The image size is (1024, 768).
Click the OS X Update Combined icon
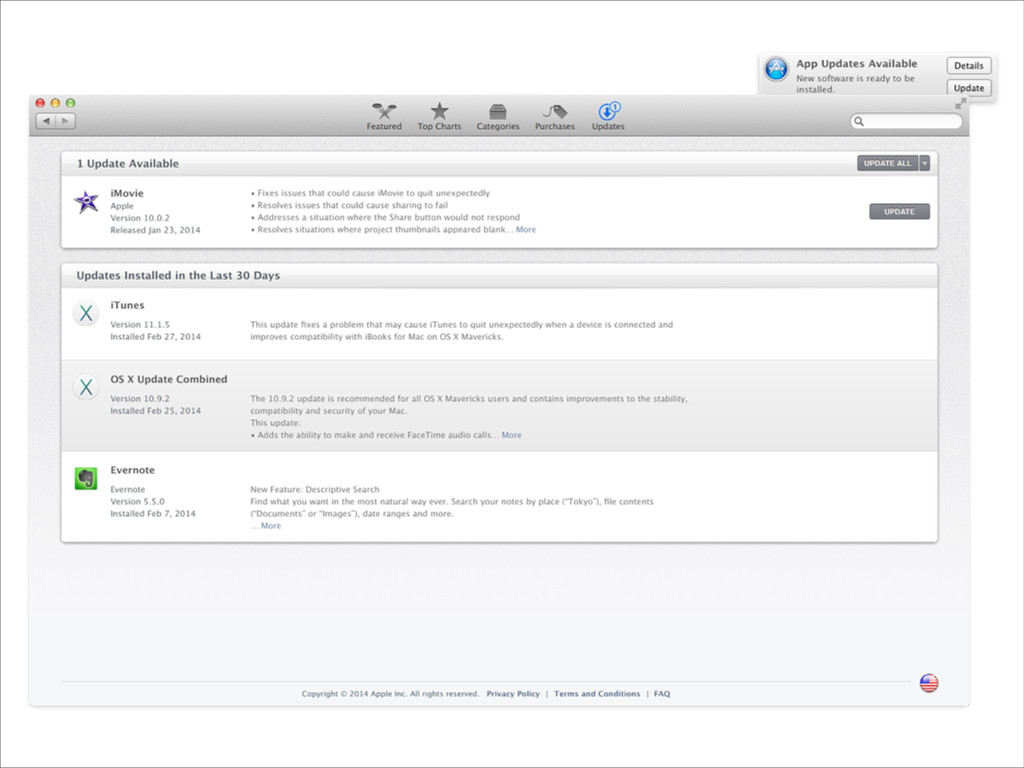coord(86,387)
